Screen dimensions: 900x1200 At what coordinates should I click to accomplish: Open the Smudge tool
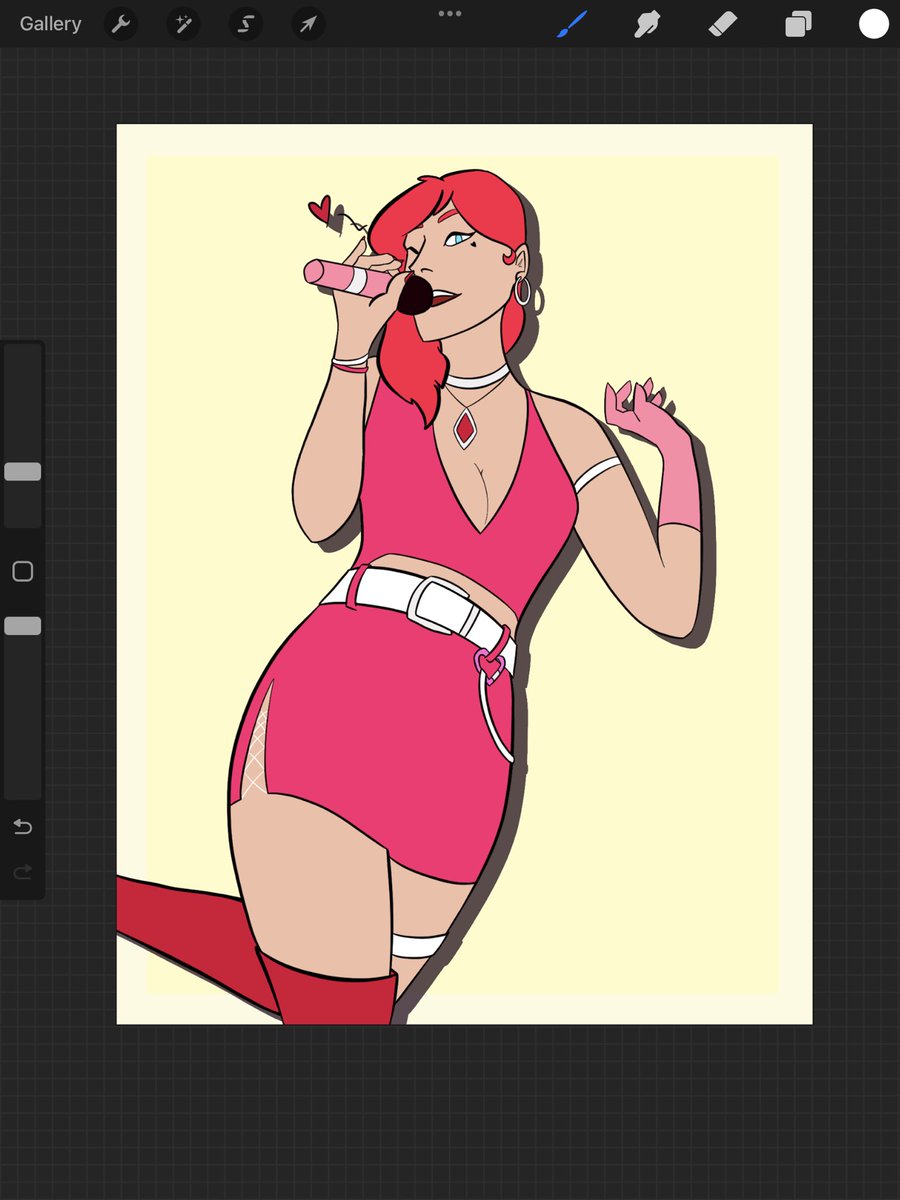(x=647, y=23)
